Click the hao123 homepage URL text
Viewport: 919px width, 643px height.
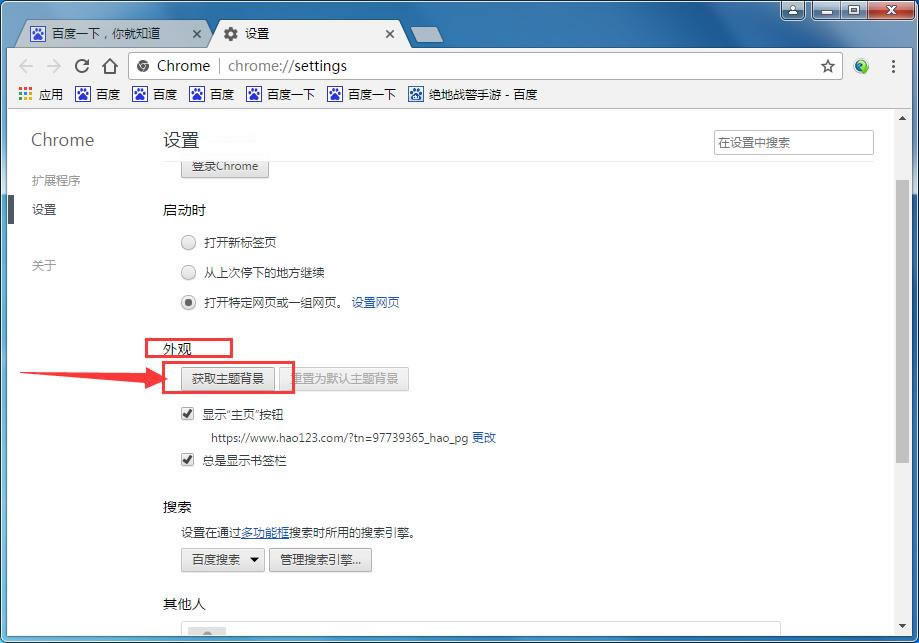point(339,438)
